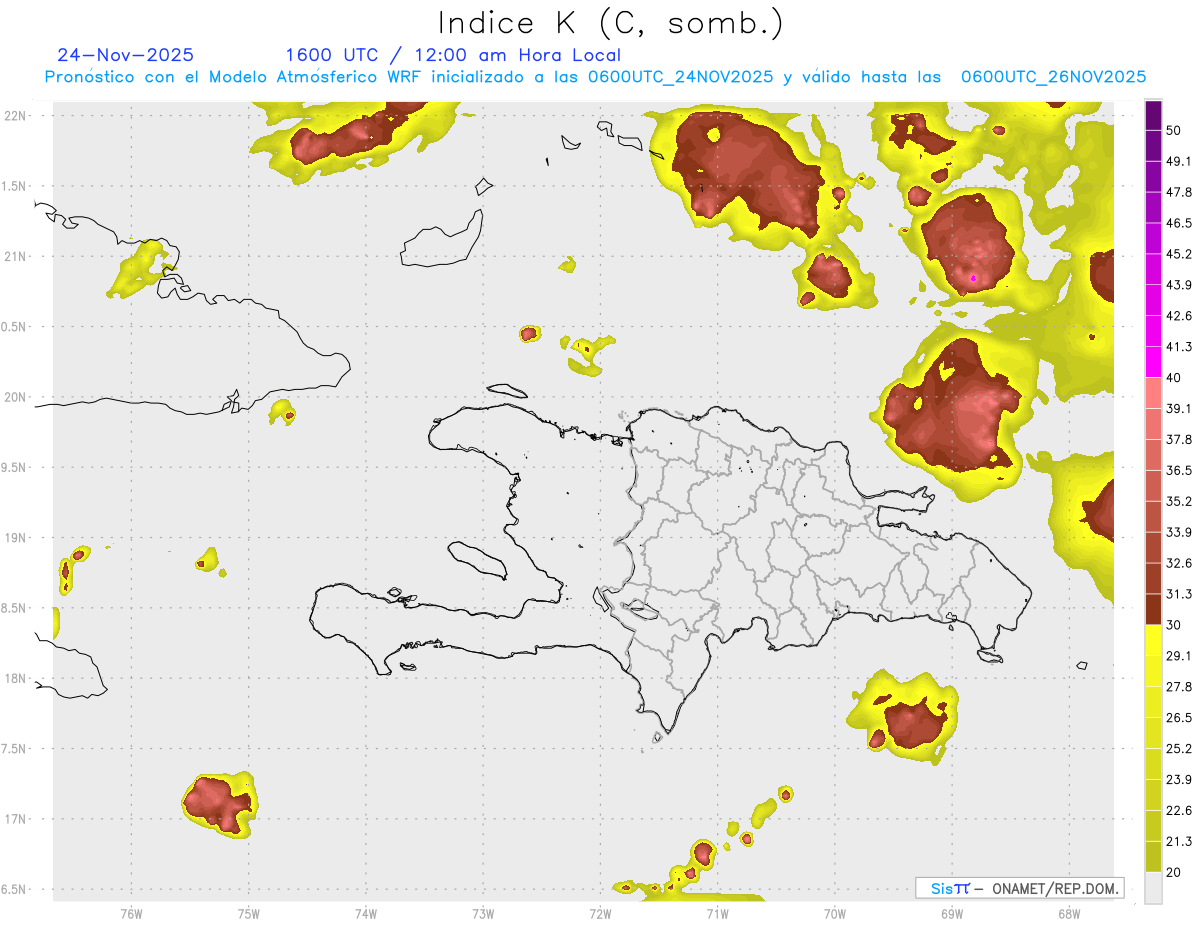Click the color scale label '26.5'

(1179, 718)
